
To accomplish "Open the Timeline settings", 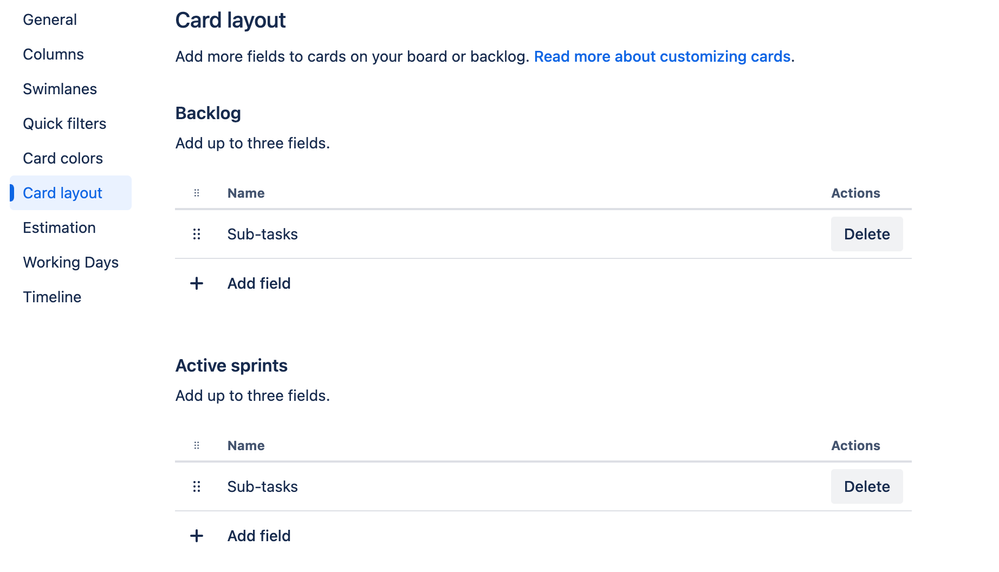I will click(x=52, y=297).
